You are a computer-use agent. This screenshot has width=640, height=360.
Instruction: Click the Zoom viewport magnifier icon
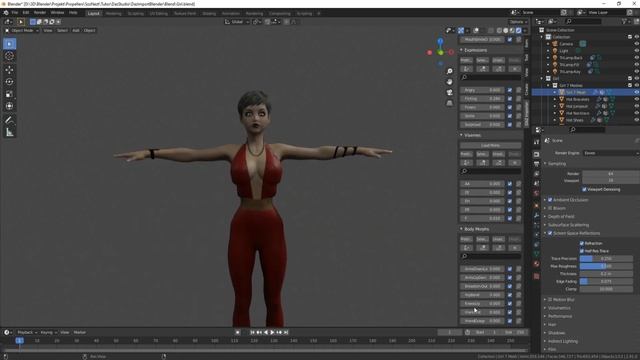(x=449, y=71)
